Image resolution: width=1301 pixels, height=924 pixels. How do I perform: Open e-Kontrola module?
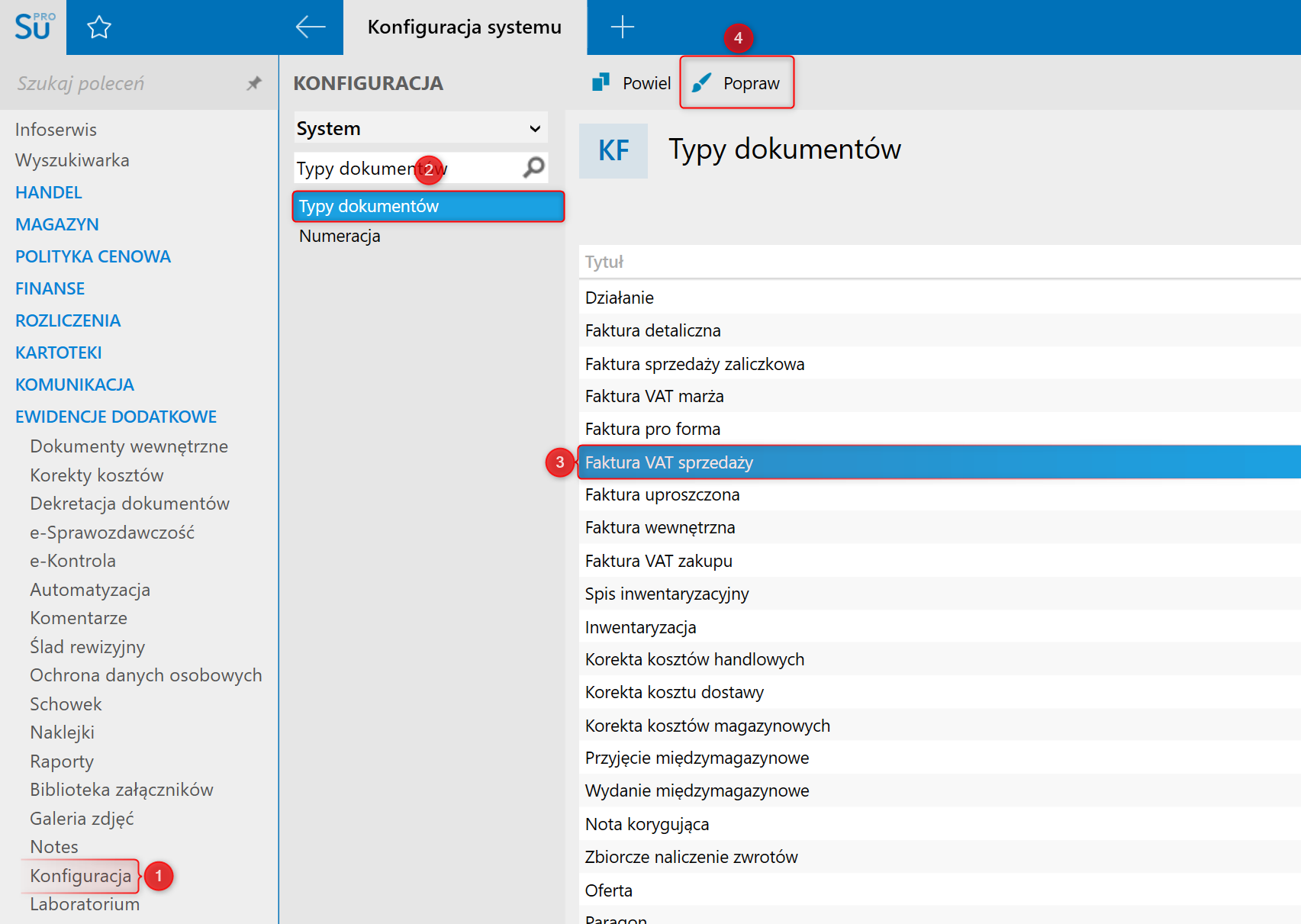tap(73, 561)
